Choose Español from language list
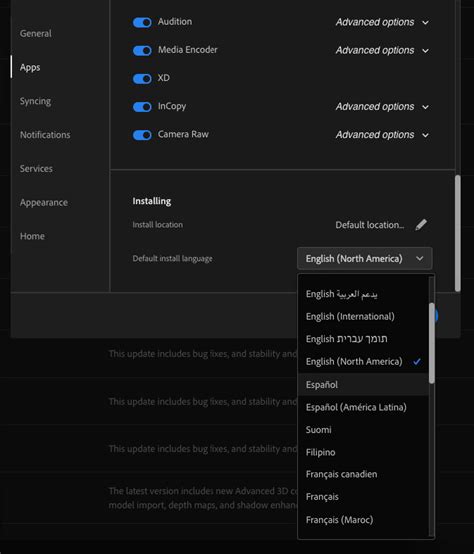Screen dimensions: 474x554 tap(363, 384)
